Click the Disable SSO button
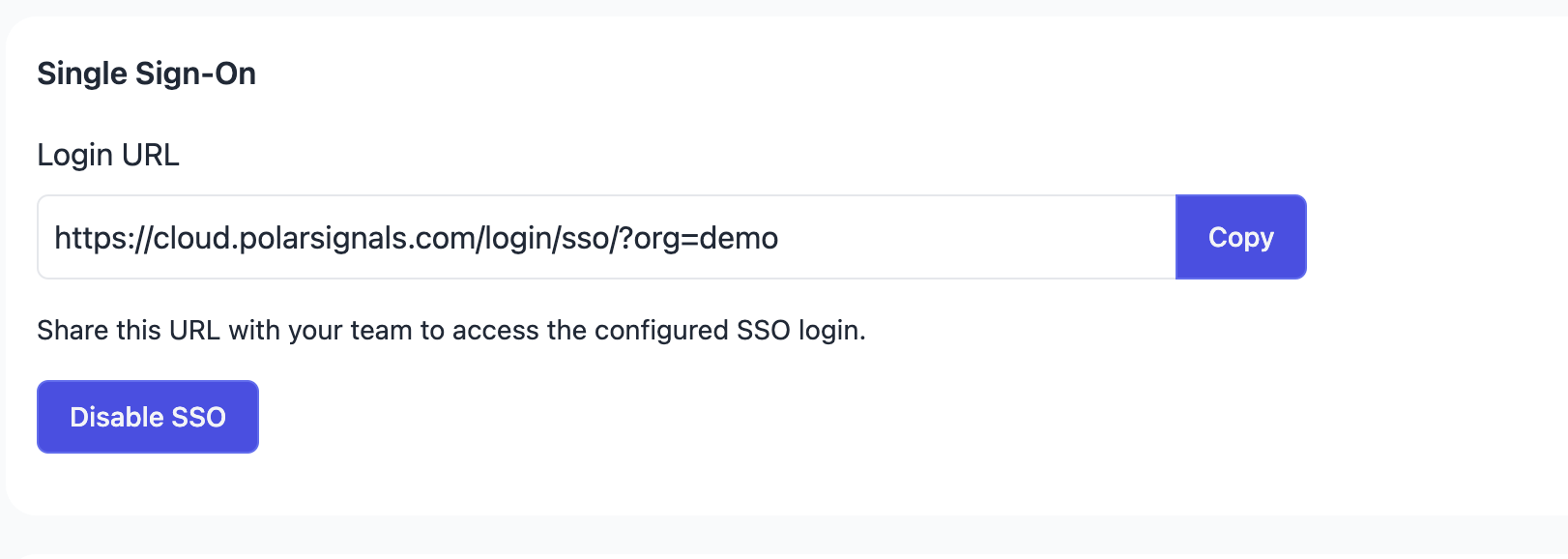Image resolution: width=1568 pixels, height=559 pixels. [x=148, y=417]
